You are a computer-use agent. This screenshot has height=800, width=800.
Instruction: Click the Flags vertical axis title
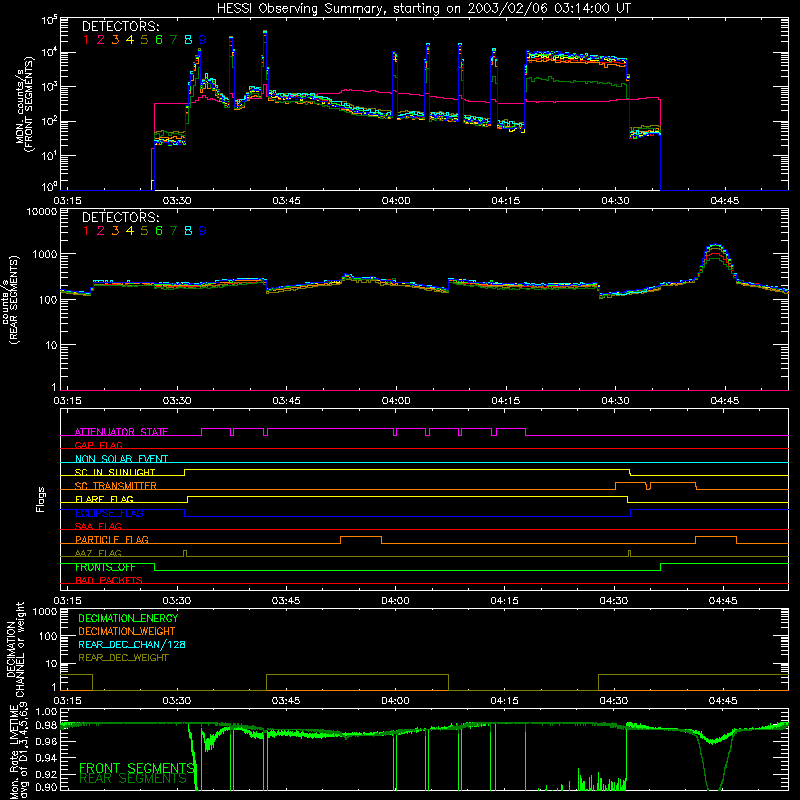tap(41, 499)
